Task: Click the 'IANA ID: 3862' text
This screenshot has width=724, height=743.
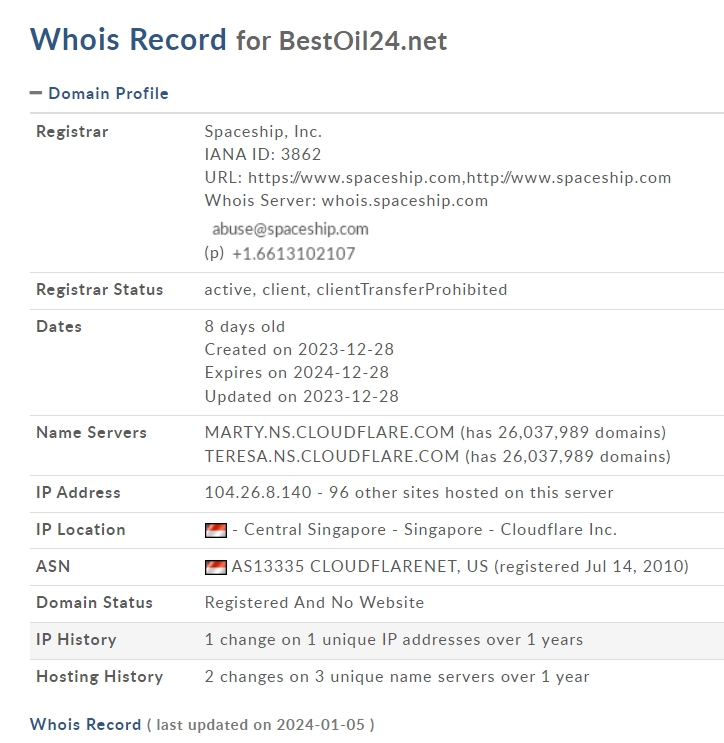Action: 263,154
